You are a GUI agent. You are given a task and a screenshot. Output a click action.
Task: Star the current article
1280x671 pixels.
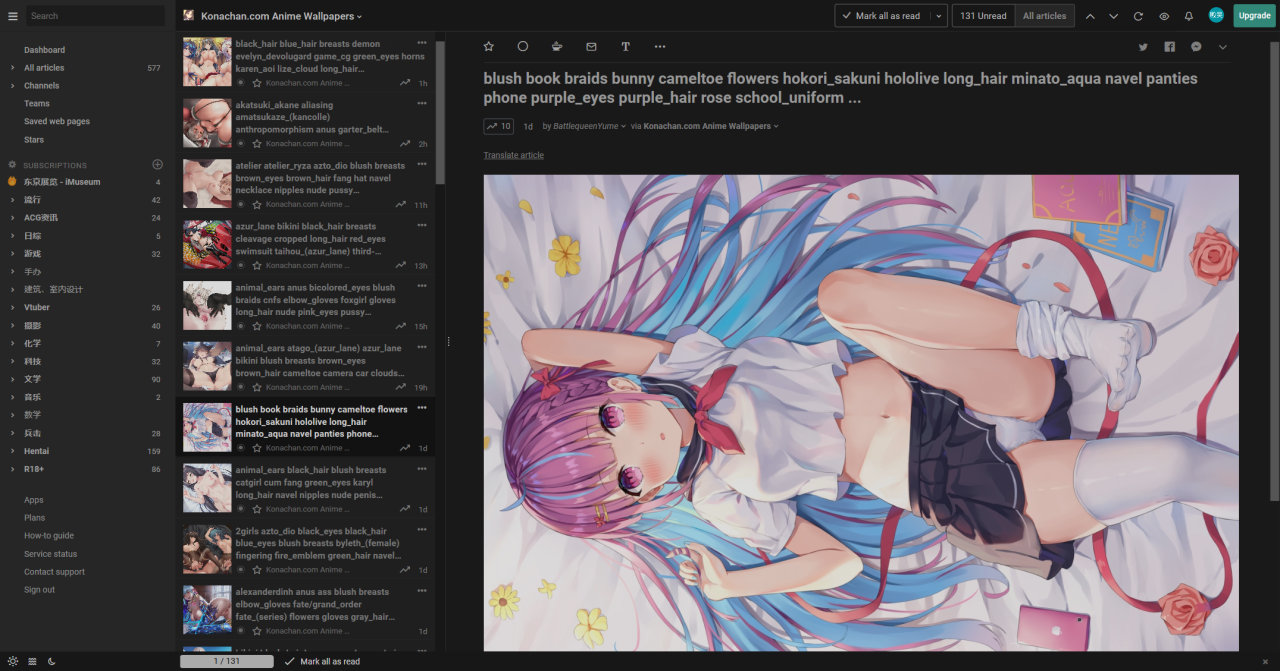pyautogui.click(x=488, y=46)
